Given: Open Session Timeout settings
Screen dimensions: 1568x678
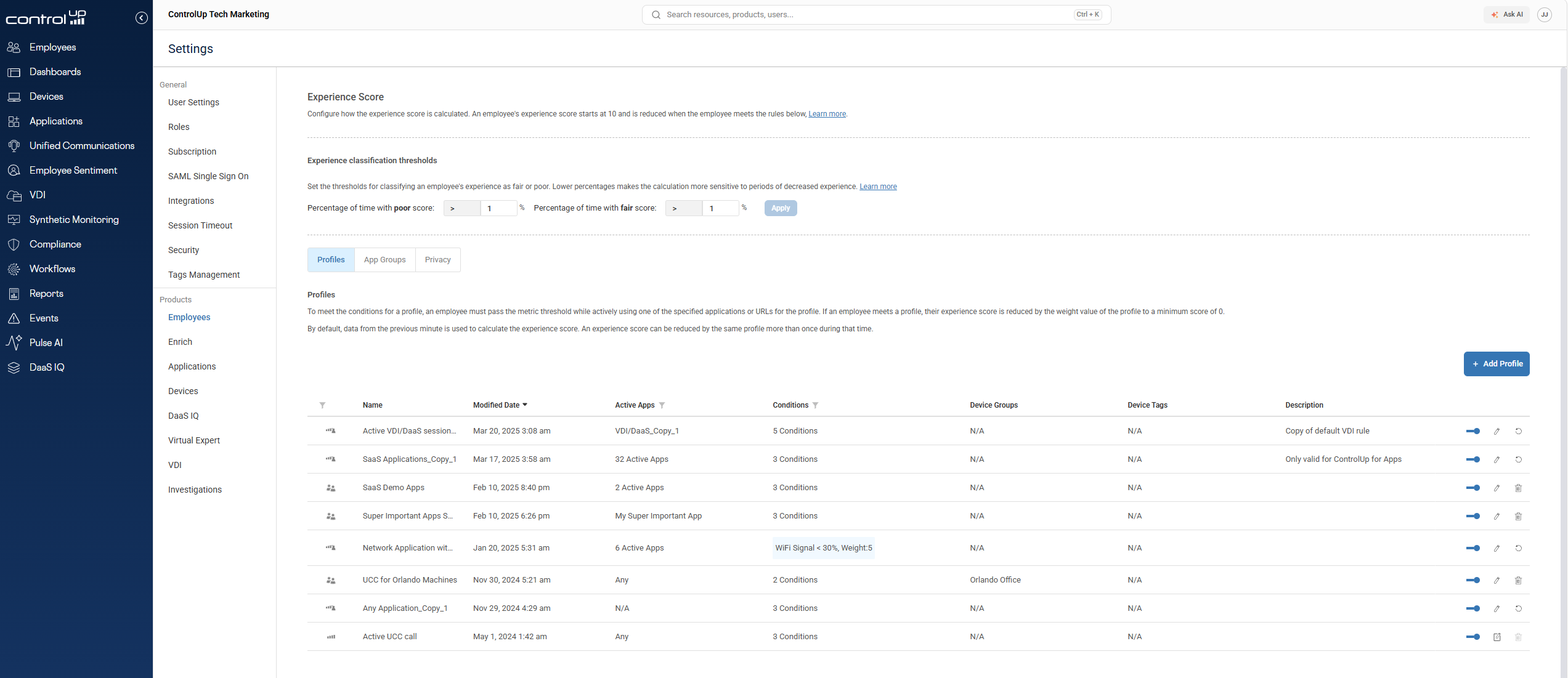Looking at the screenshot, I should 200,225.
